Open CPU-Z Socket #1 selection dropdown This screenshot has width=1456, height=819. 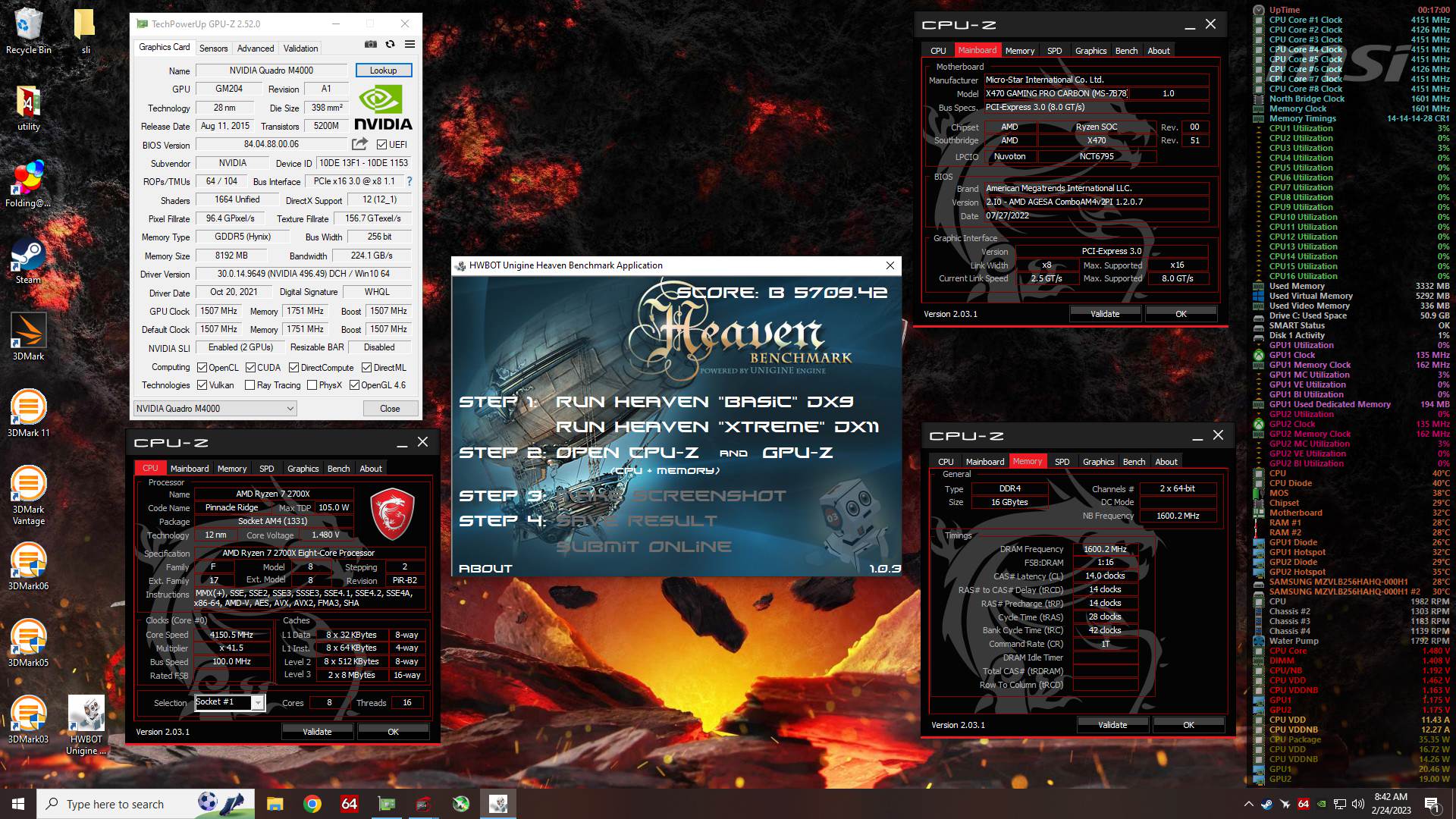point(230,702)
